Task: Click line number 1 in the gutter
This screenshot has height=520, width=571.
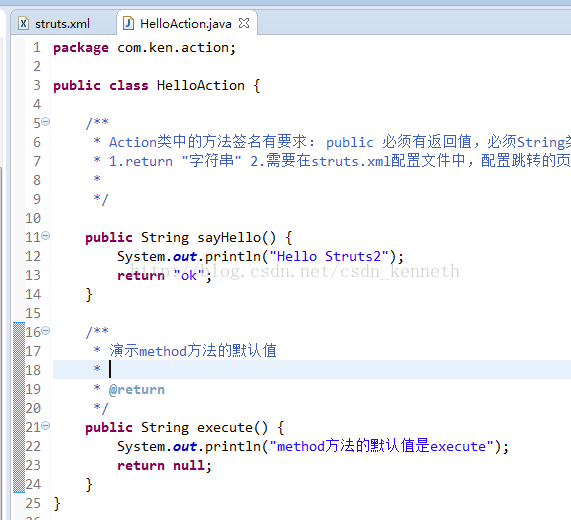Action: point(37,47)
